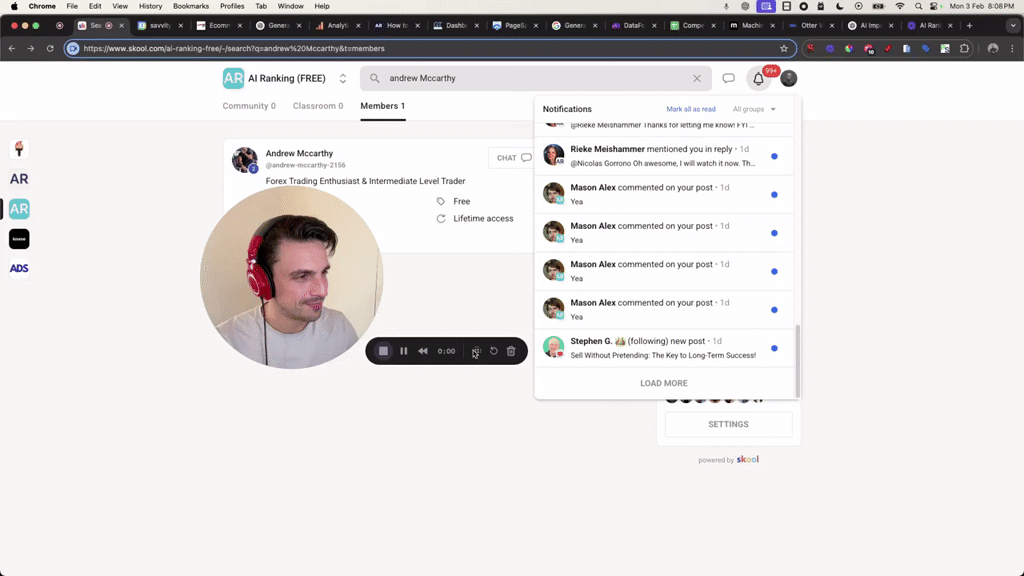The width and height of the screenshot is (1024, 576).
Task: Click the LOAD MORE notifications button
Action: (663, 383)
